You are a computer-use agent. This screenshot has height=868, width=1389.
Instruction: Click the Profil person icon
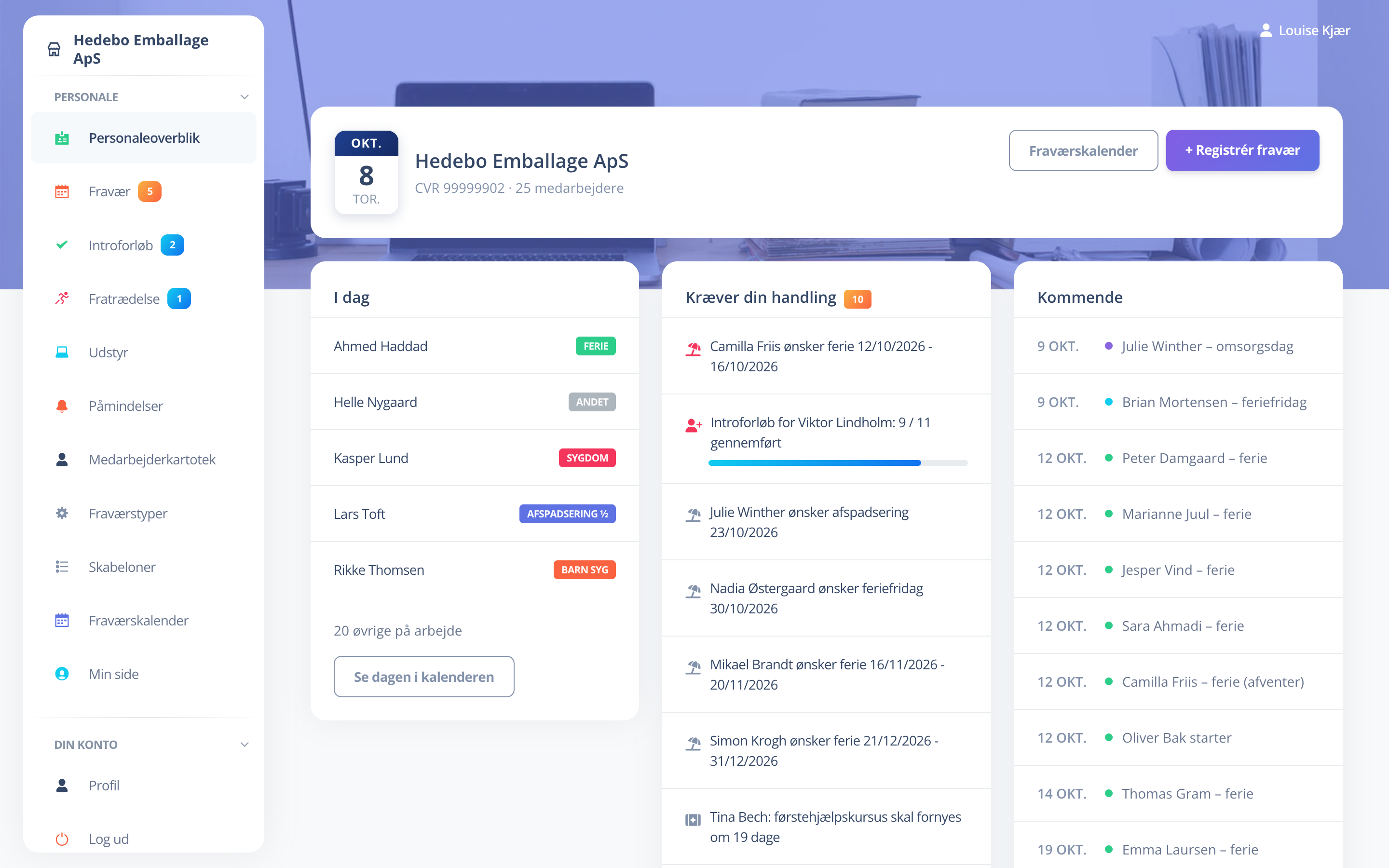pos(62,786)
